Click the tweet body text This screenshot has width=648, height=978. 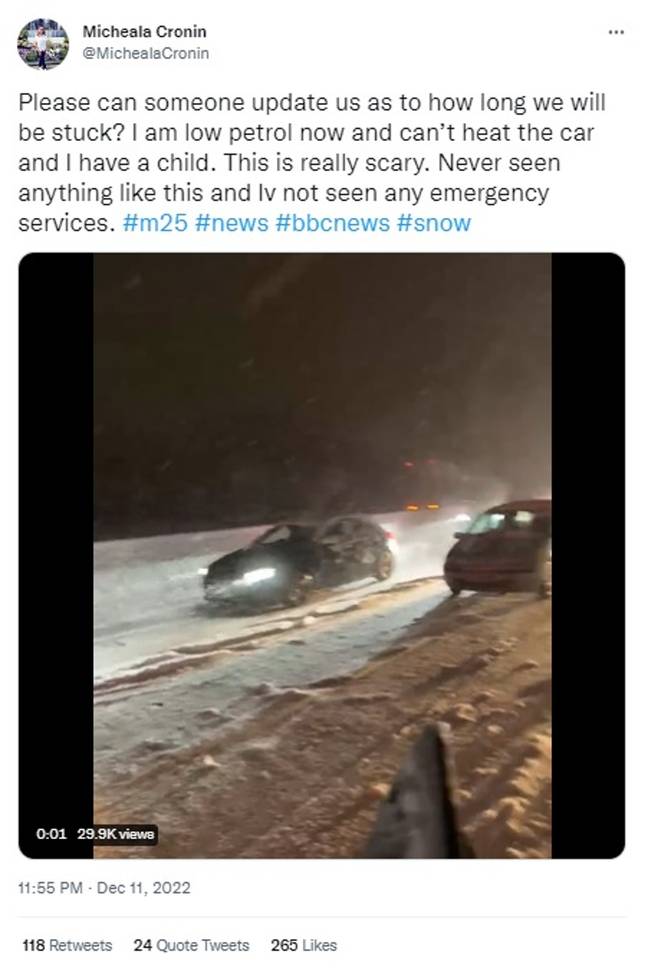point(312,162)
